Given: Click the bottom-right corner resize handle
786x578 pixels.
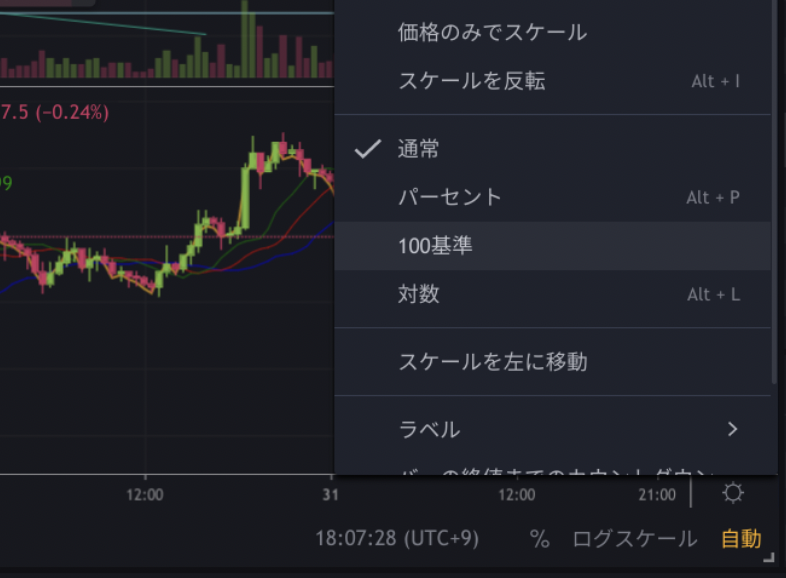Looking at the screenshot, I should click(768, 556).
